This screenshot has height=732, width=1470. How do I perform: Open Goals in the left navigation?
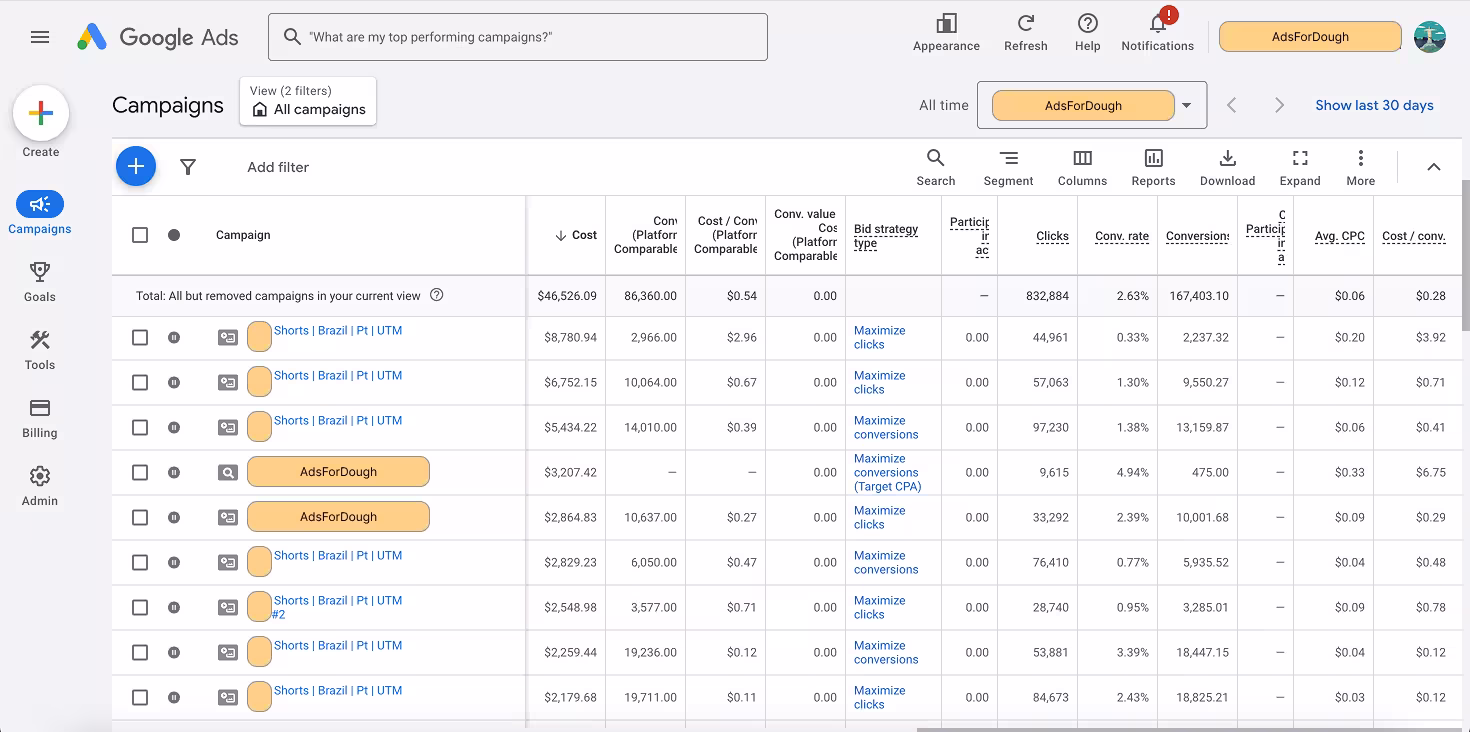coord(40,282)
